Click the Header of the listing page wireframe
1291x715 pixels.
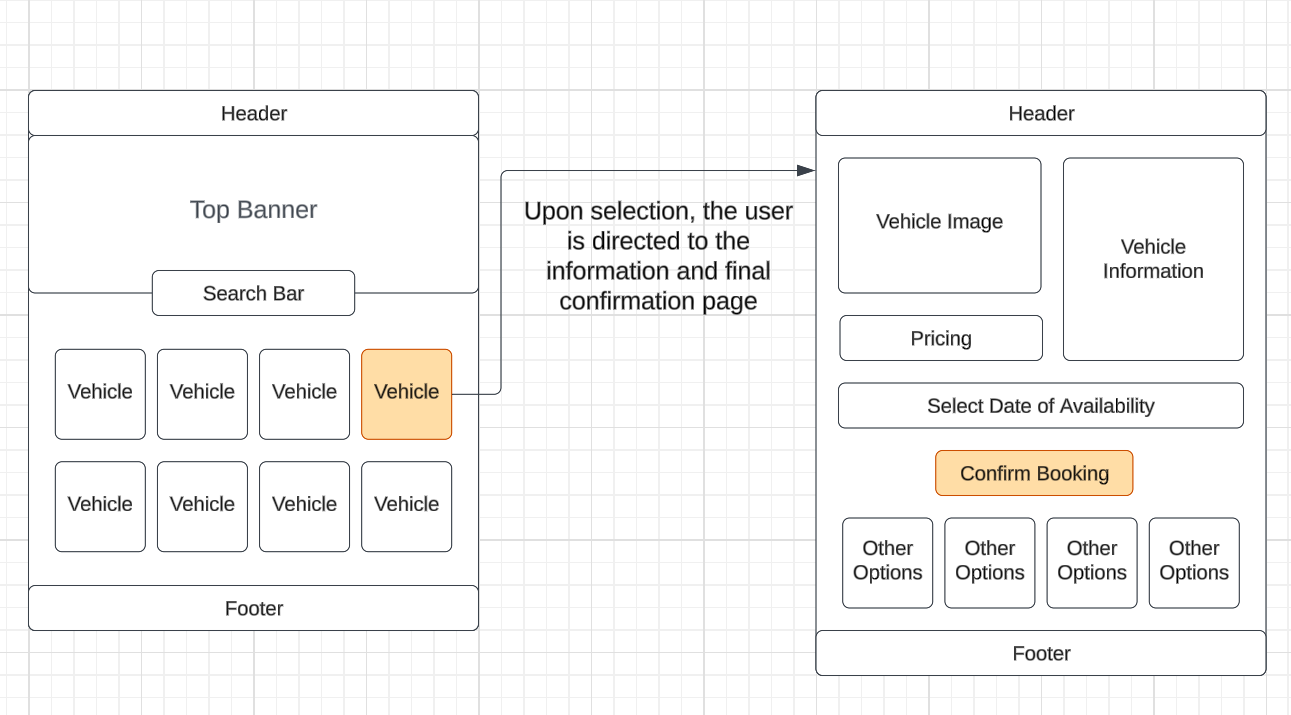click(x=253, y=113)
